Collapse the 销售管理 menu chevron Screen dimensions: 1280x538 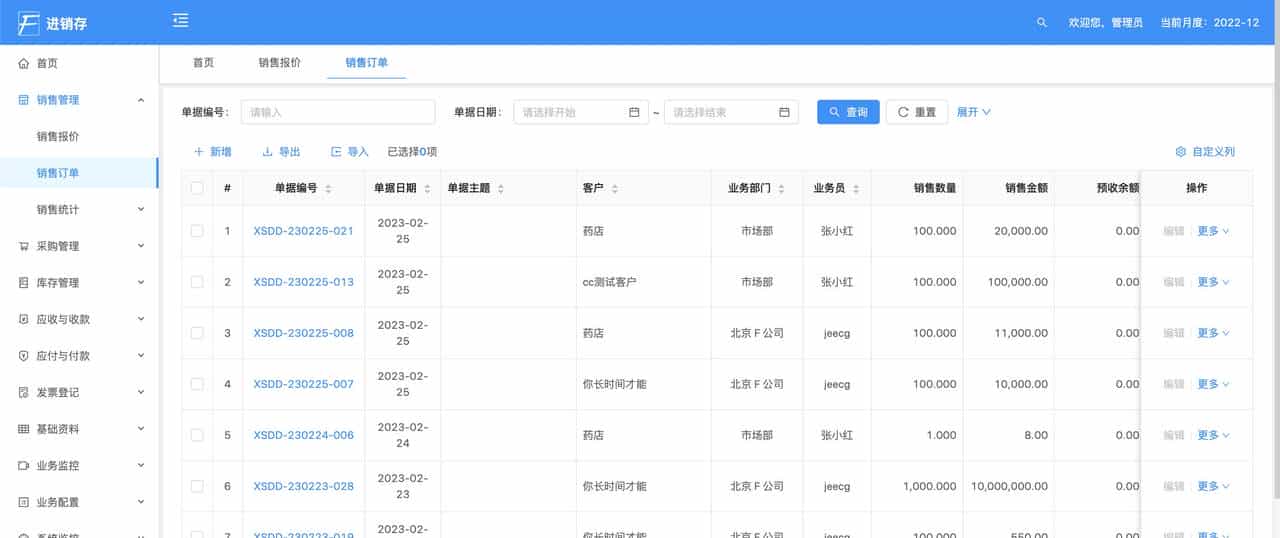click(141, 100)
